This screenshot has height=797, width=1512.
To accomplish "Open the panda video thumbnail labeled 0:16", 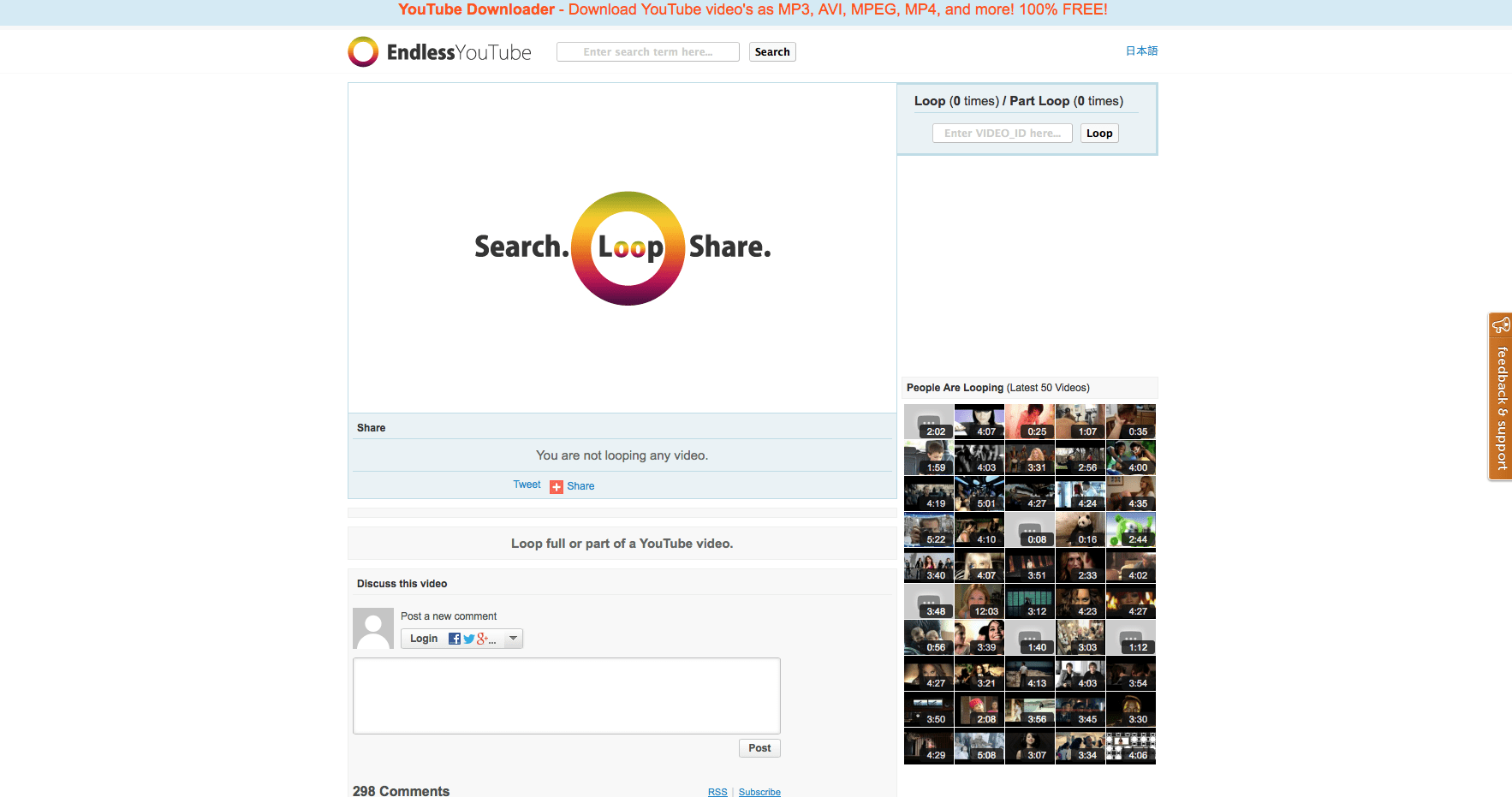I will pyautogui.click(x=1080, y=529).
